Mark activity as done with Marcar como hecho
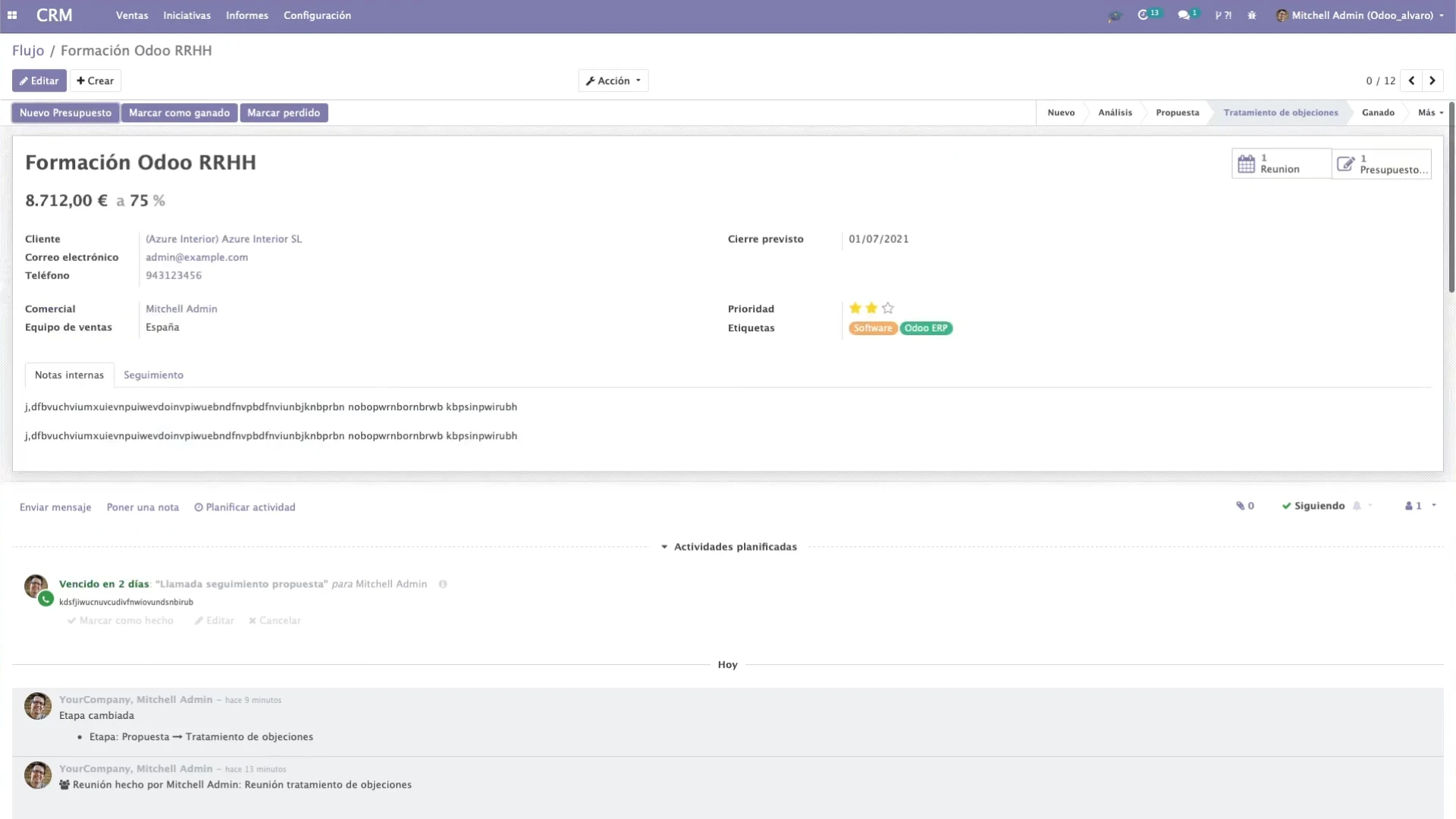This screenshot has width=1456, height=819. tap(120, 620)
